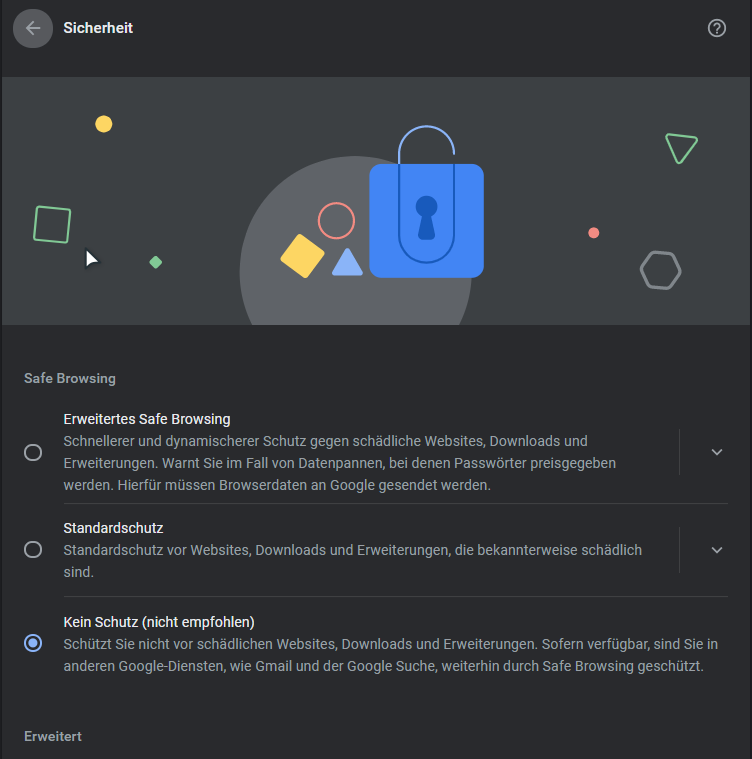Click the red outlined circle near the padlock
The height and width of the screenshot is (759, 752).
click(x=336, y=221)
